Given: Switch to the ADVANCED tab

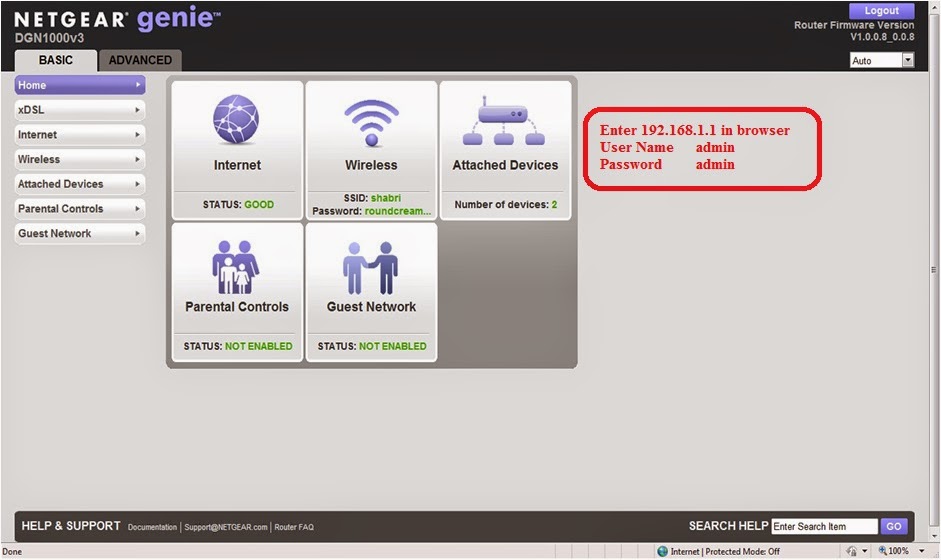Looking at the screenshot, I should (140, 60).
